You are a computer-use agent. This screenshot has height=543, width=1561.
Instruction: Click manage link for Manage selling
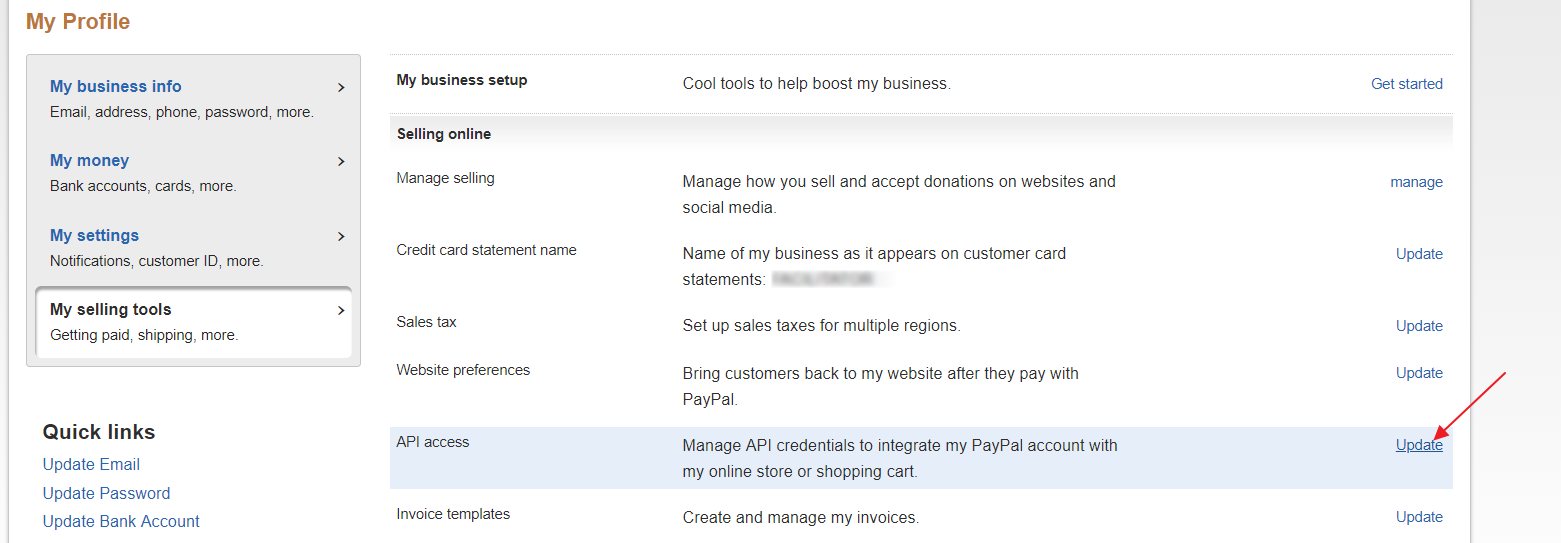tap(1416, 182)
